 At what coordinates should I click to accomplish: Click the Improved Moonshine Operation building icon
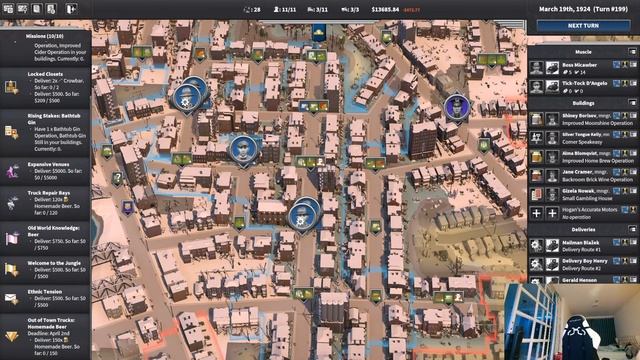536,119
